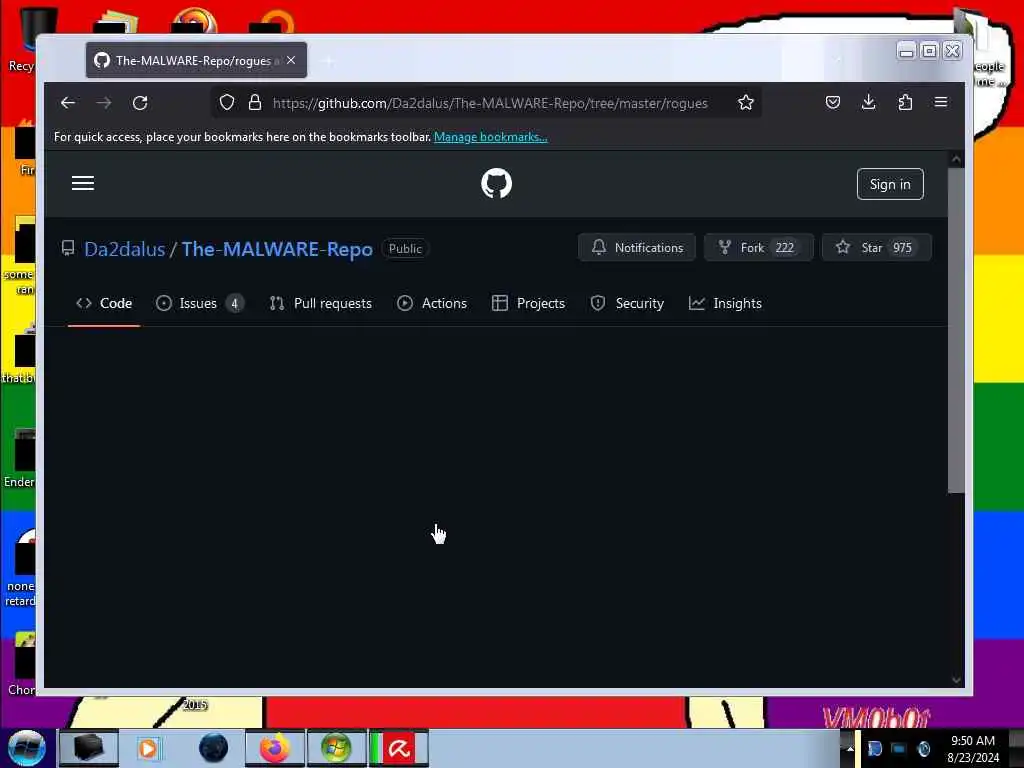Close the The-MALWARE-Repo browser tab
This screenshot has width=1024, height=768.
(x=291, y=60)
